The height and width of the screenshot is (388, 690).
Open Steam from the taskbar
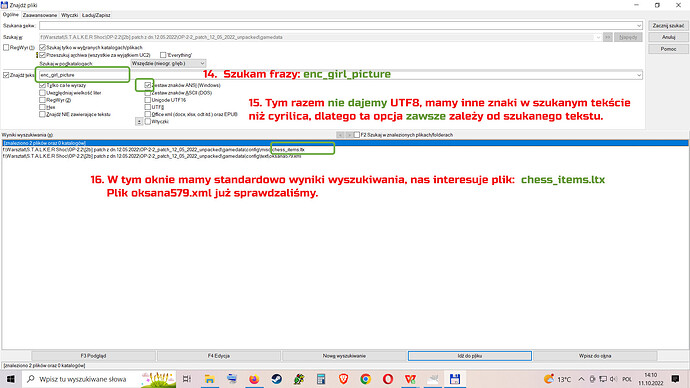pos(276,379)
